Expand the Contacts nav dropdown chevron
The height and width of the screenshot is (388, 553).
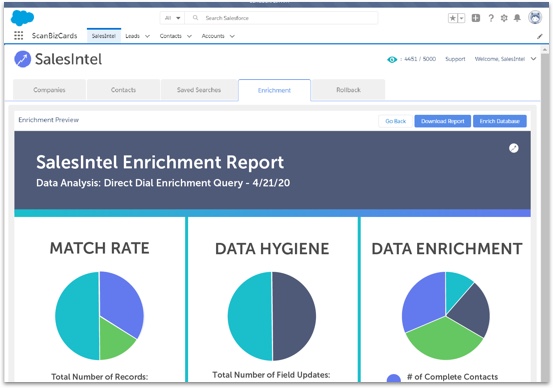tap(189, 36)
